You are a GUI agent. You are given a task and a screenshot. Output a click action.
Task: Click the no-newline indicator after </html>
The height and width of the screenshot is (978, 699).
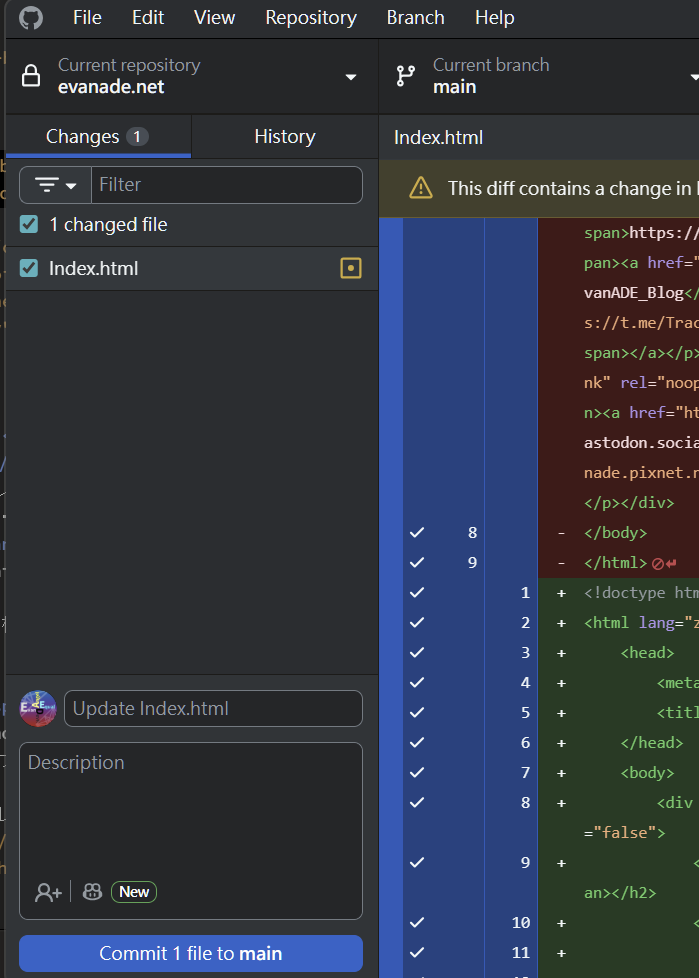coord(663,563)
